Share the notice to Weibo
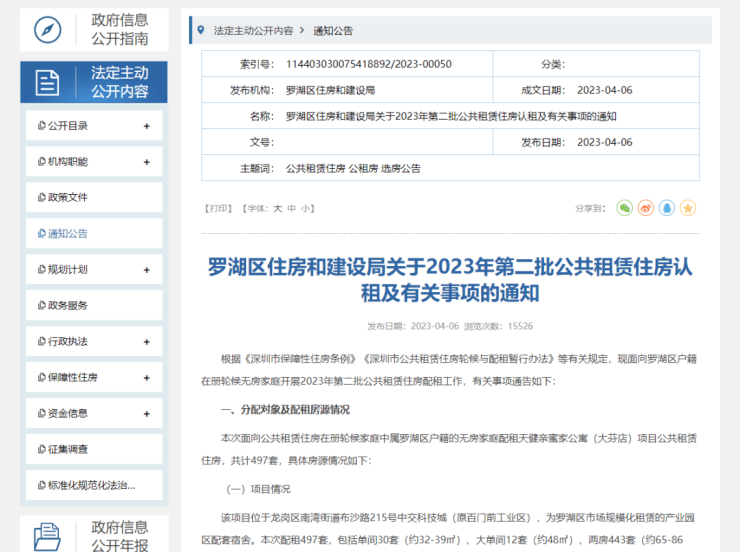This screenshot has width=740, height=552. (646, 208)
